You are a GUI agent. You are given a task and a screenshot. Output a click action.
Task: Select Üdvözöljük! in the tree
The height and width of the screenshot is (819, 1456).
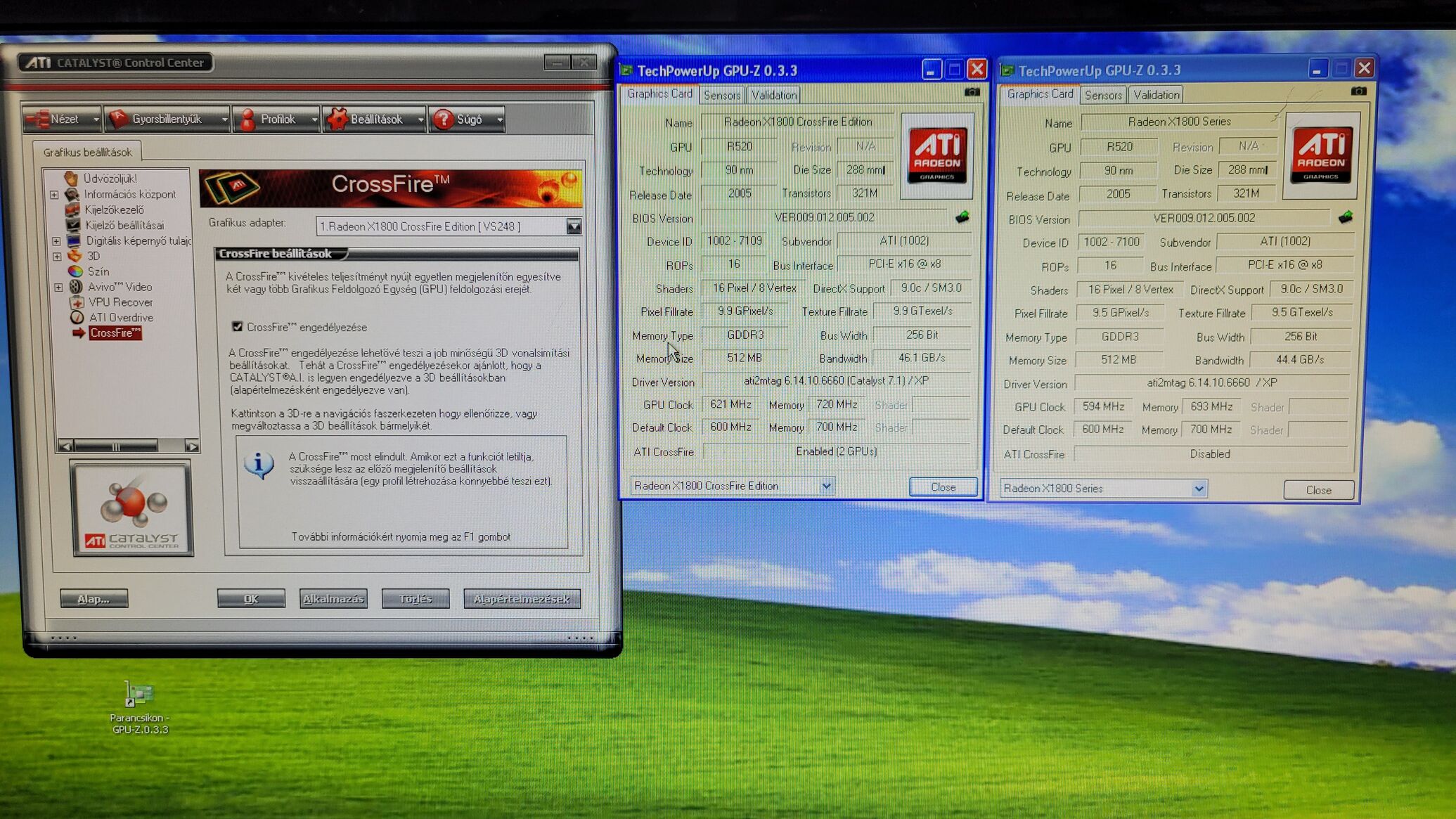110,179
